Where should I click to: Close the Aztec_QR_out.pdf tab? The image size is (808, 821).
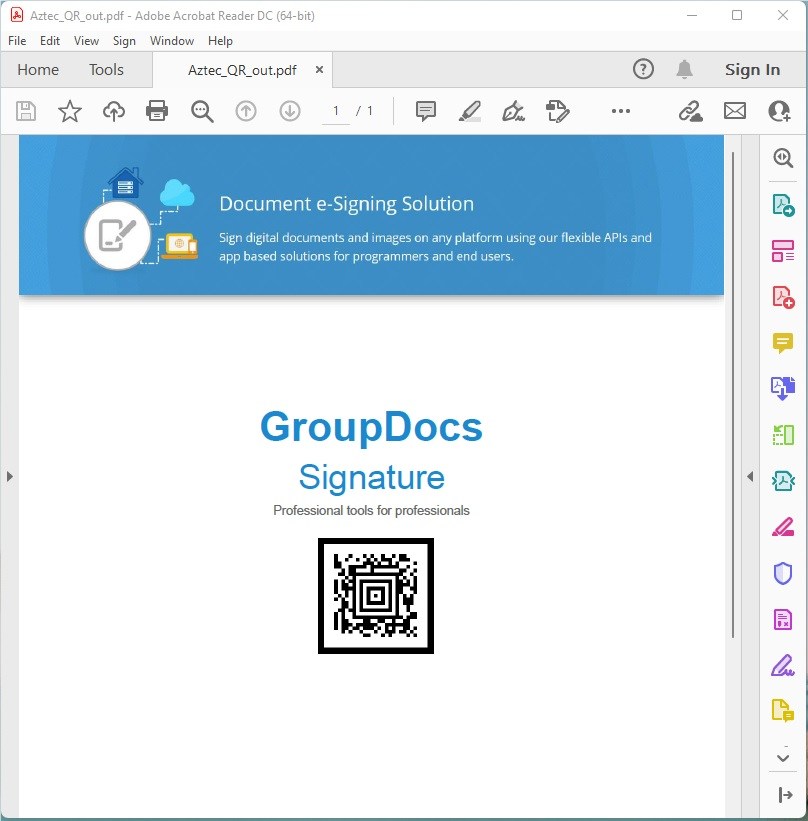[x=319, y=70]
